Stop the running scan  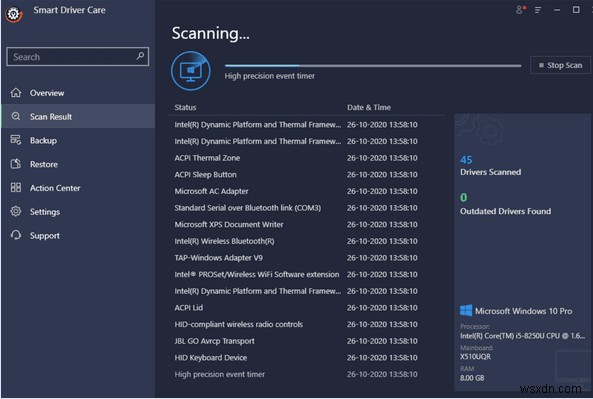(560, 65)
